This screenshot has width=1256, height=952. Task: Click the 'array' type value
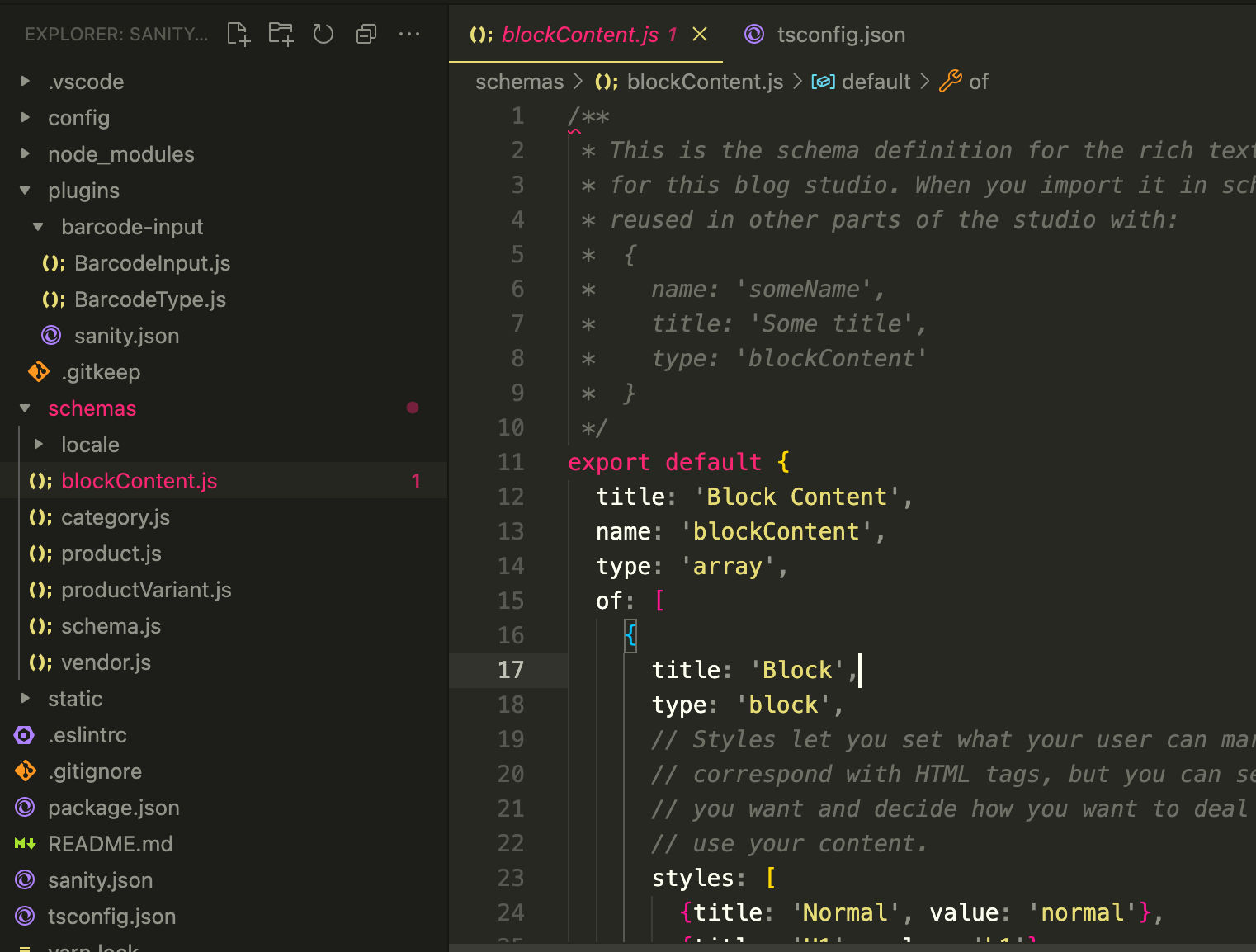pos(728,566)
